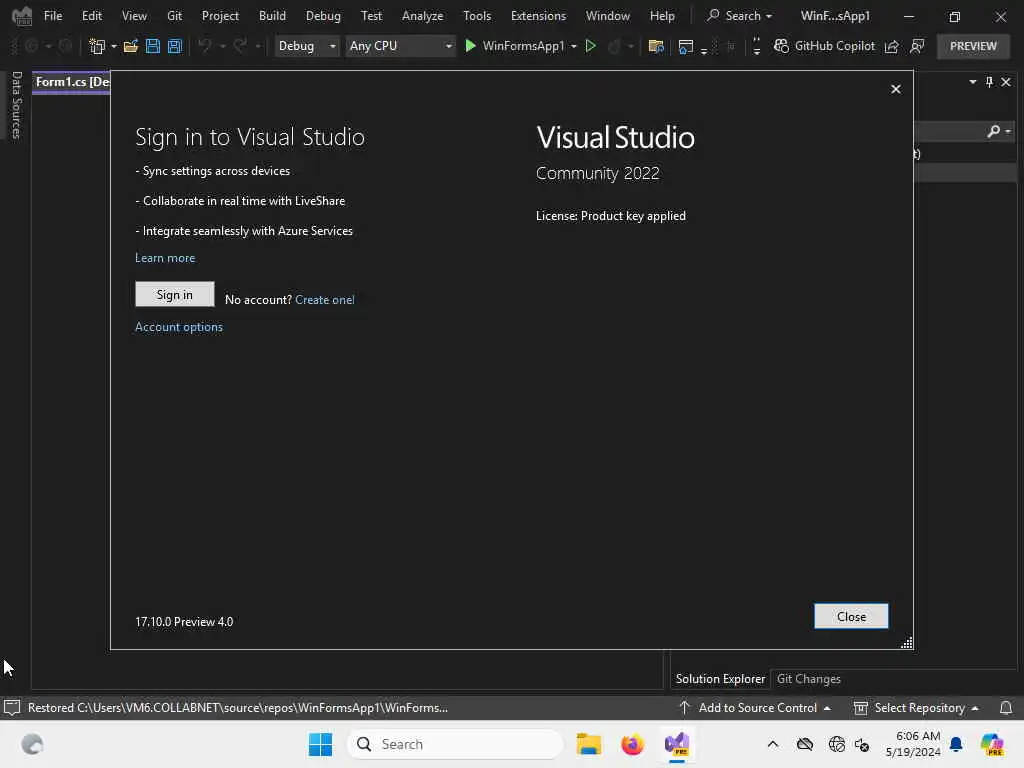Click the Close button in dialog
This screenshot has height=768, width=1024.
tap(851, 616)
